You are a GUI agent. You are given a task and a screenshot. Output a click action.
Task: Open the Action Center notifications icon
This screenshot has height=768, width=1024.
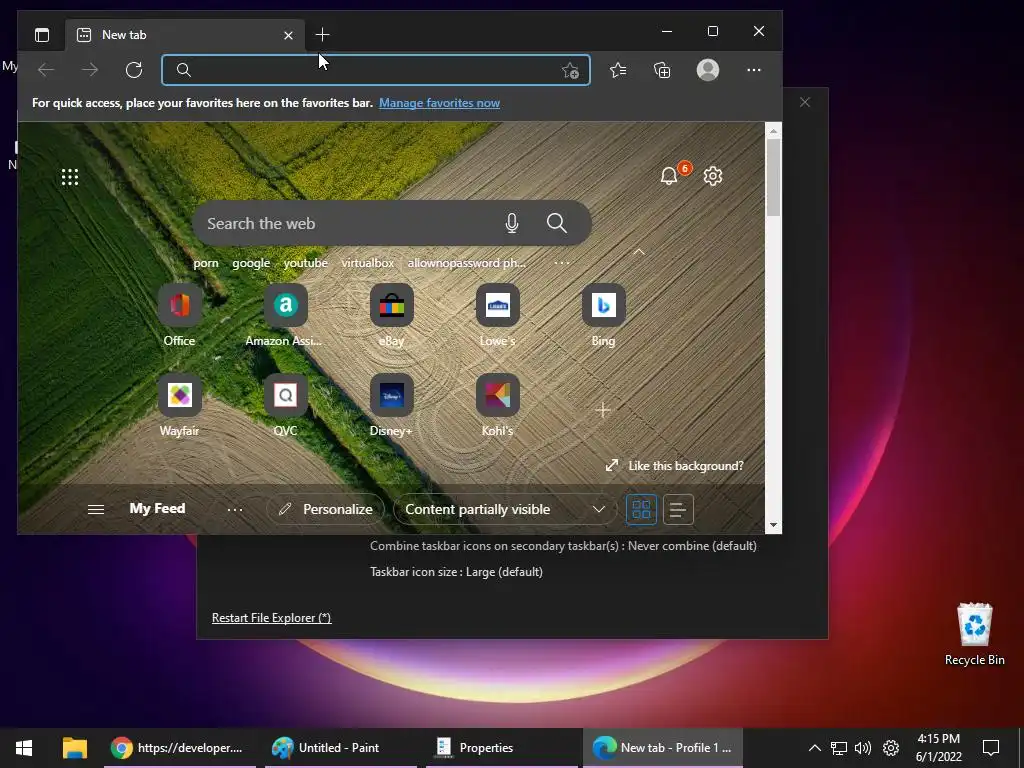point(991,748)
